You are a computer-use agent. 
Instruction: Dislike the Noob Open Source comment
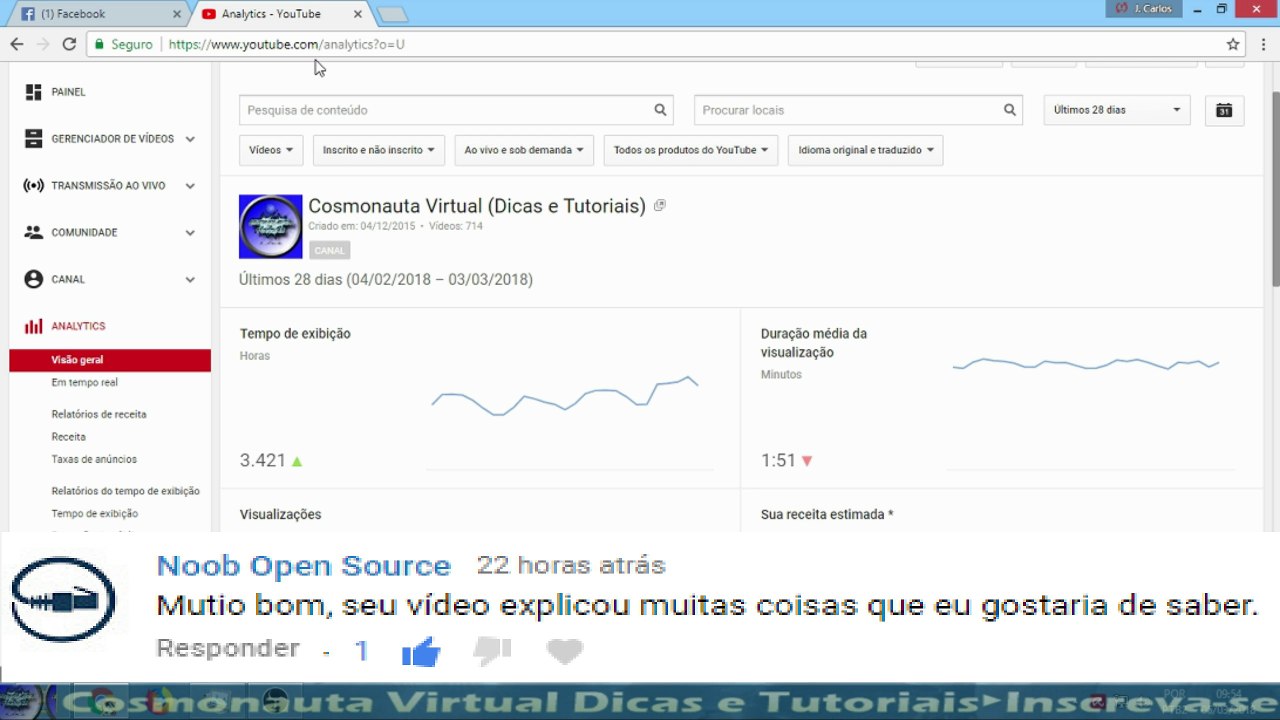point(492,652)
